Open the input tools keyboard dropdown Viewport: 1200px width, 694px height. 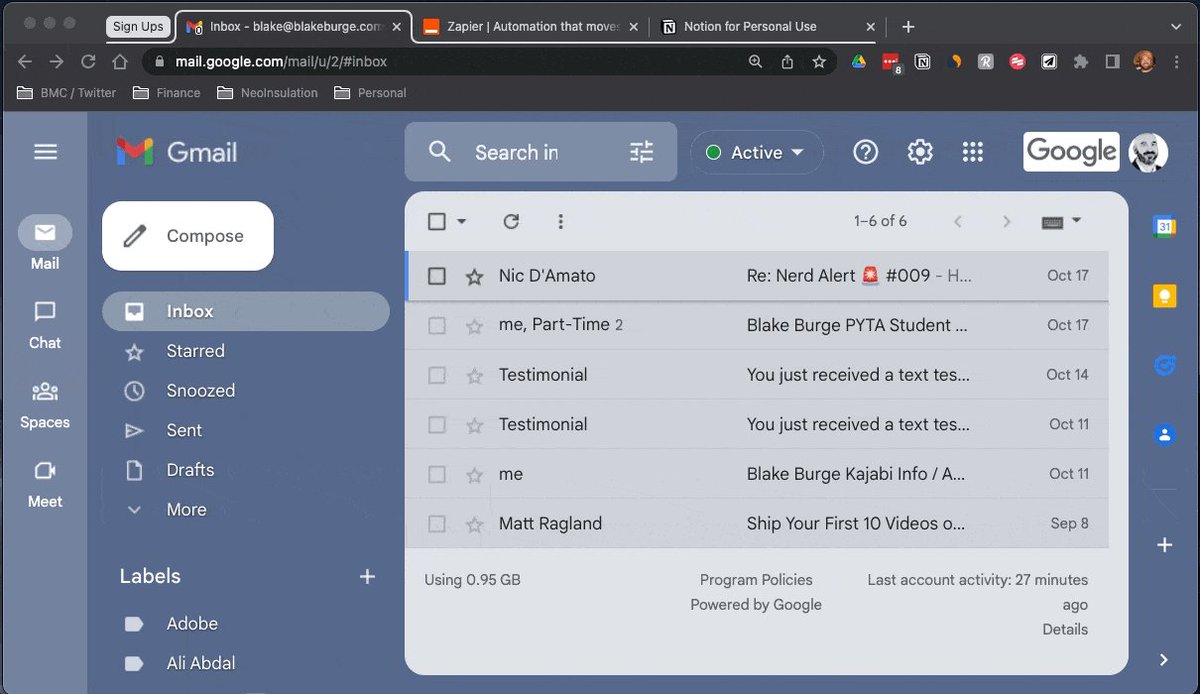[1062, 221]
